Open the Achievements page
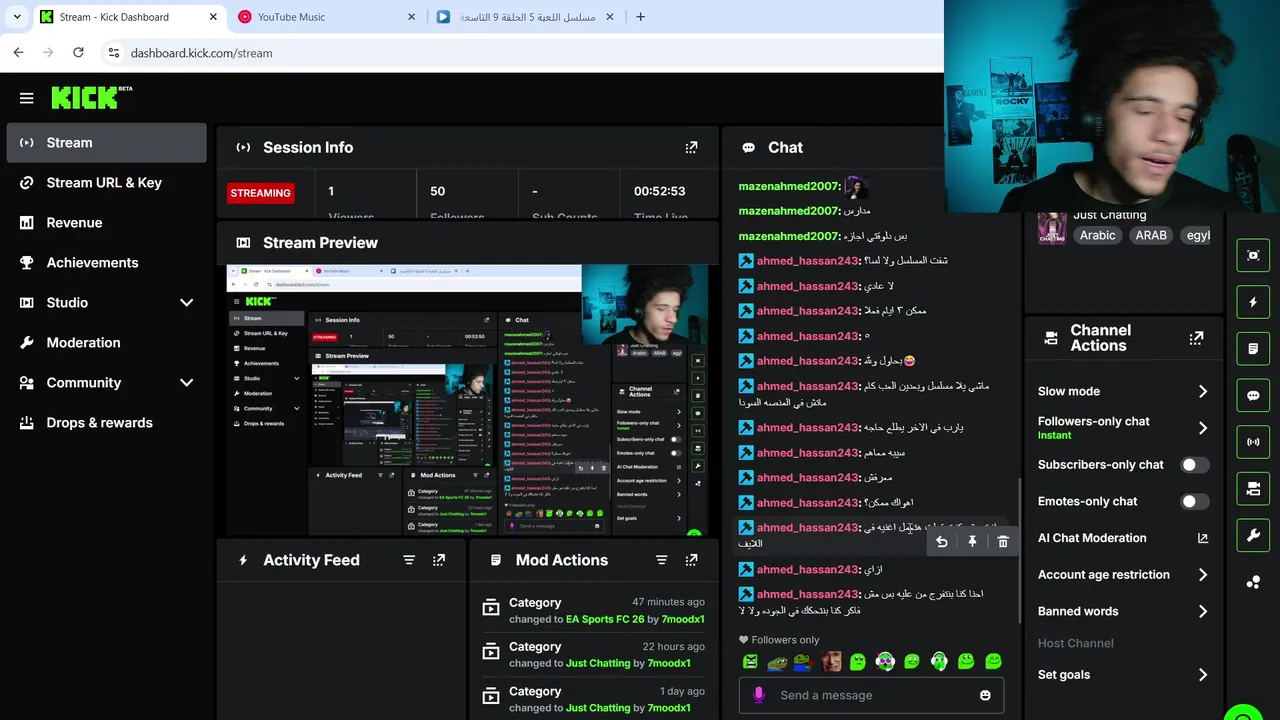1280x720 pixels. (106, 262)
